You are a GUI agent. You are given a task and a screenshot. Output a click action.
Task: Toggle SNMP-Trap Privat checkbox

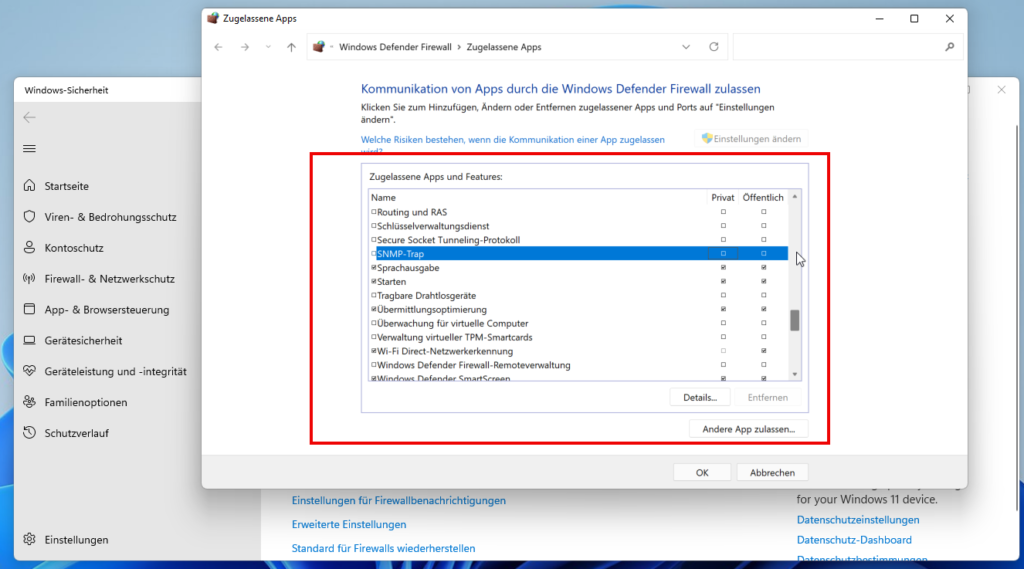click(723, 253)
